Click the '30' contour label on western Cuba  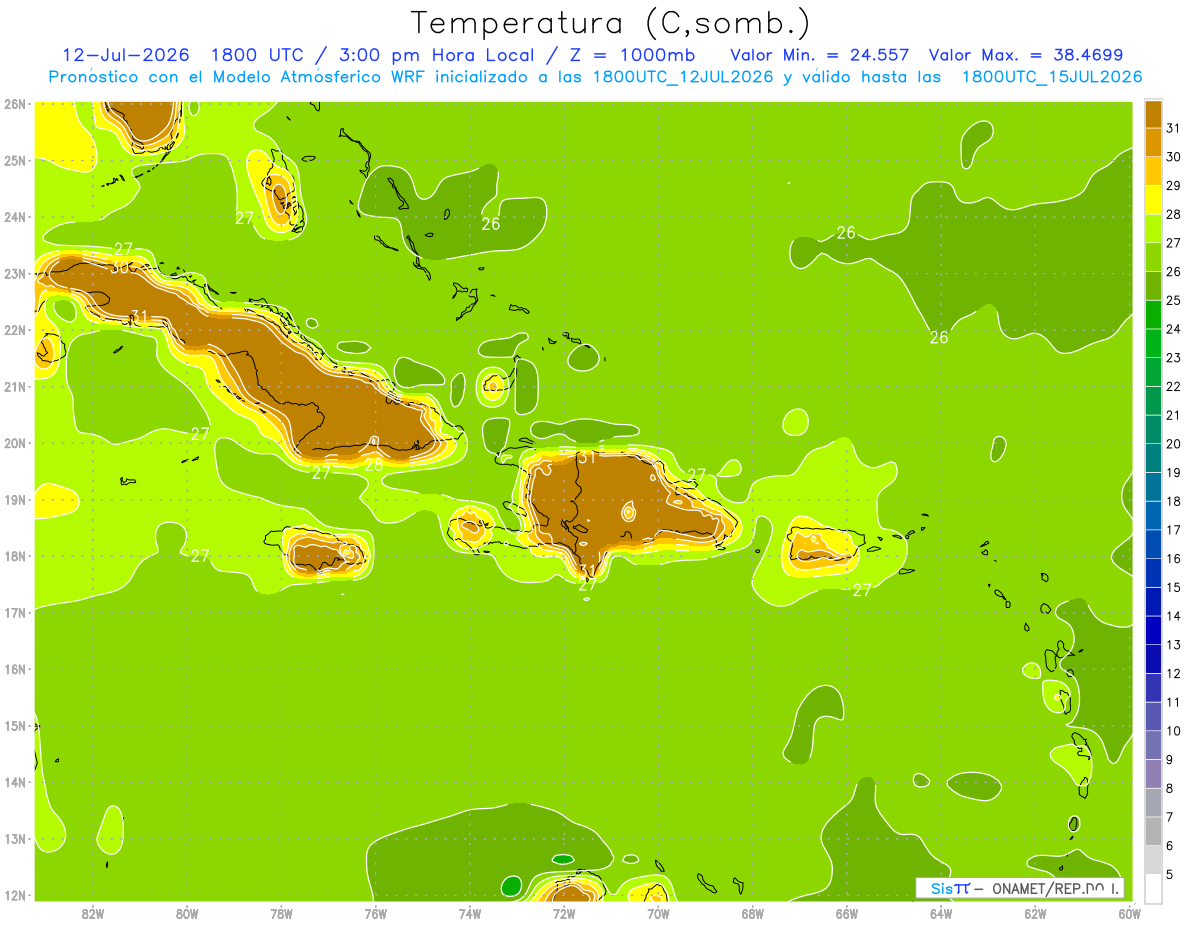click(x=120, y=267)
